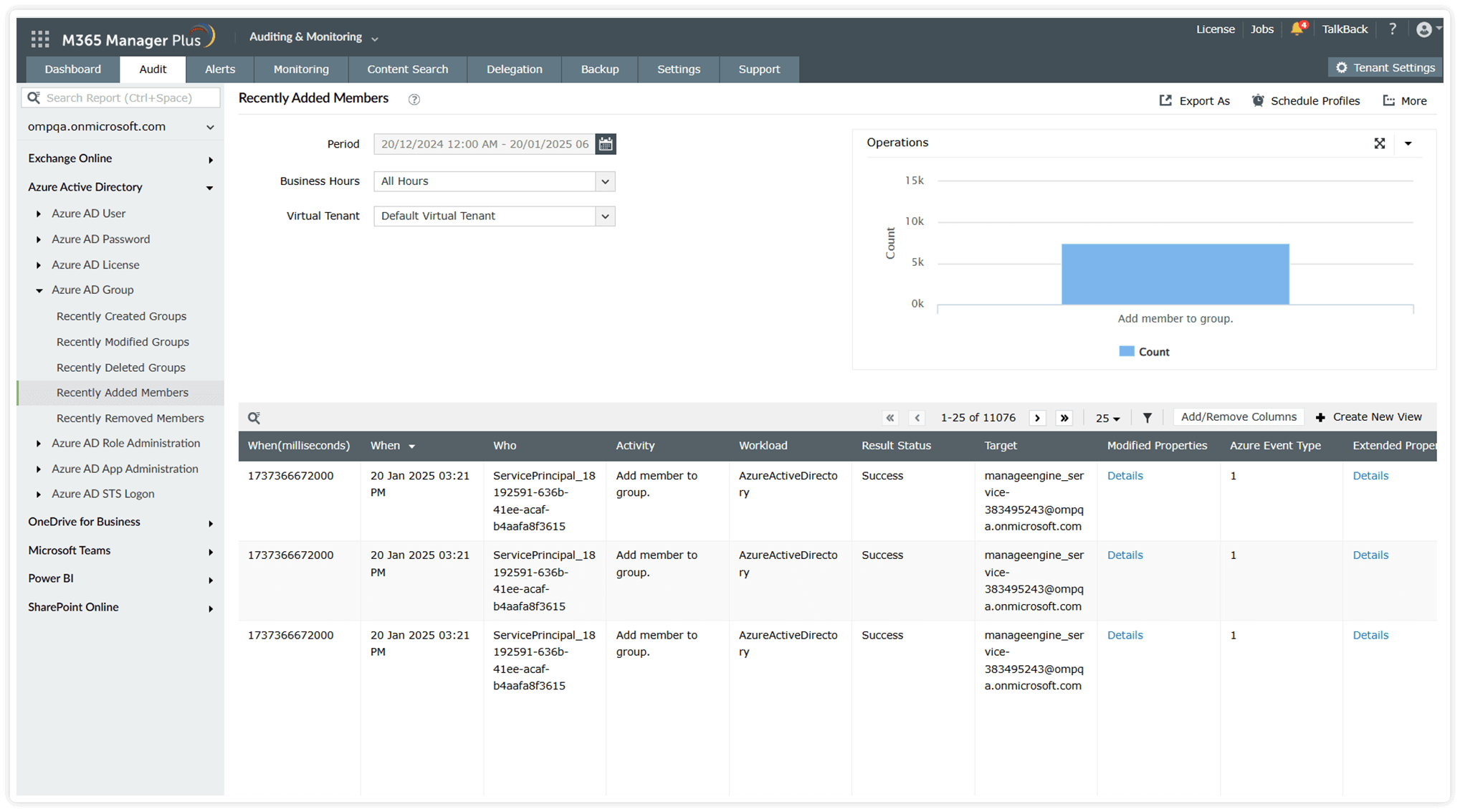The height and width of the screenshot is (812, 1460).
Task: Open the apps grid icon beside the logo
Action: (40, 38)
